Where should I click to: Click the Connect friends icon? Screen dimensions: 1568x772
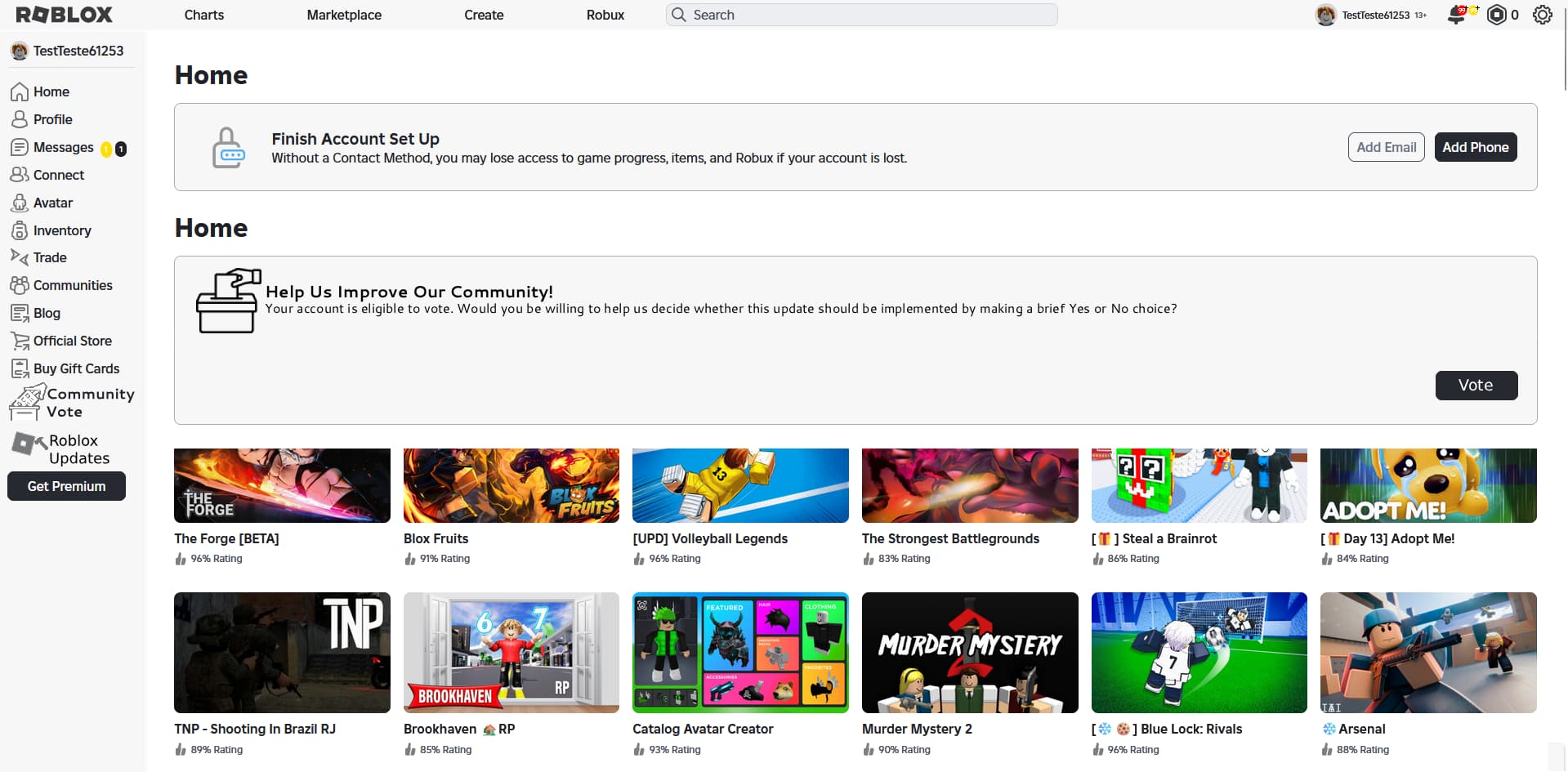(20, 175)
